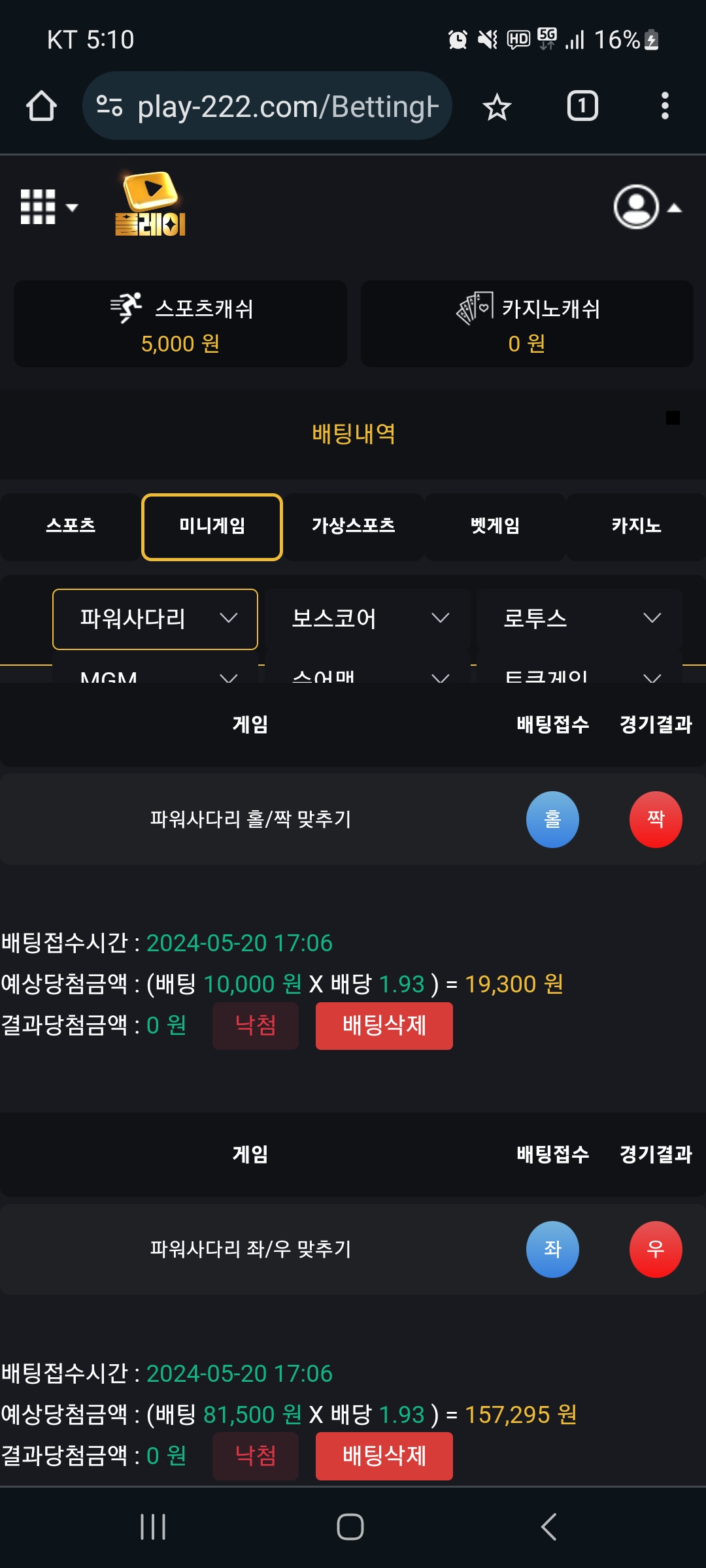This screenshot has width=706, height=1568.
Task: Expand the 로투스 dropdown
Action: [x=579, y=619]
